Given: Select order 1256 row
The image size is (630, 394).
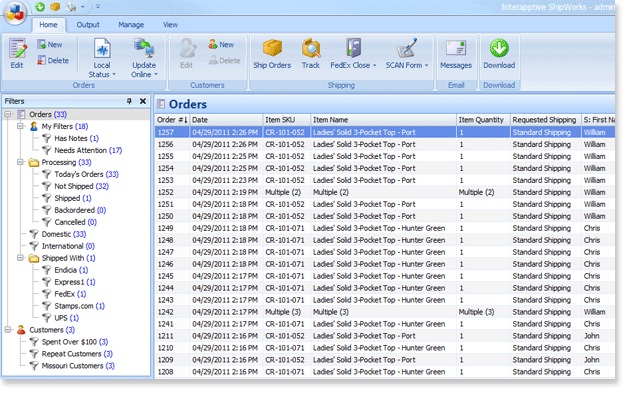Looking at the screenshot, I should coord(385,144).
